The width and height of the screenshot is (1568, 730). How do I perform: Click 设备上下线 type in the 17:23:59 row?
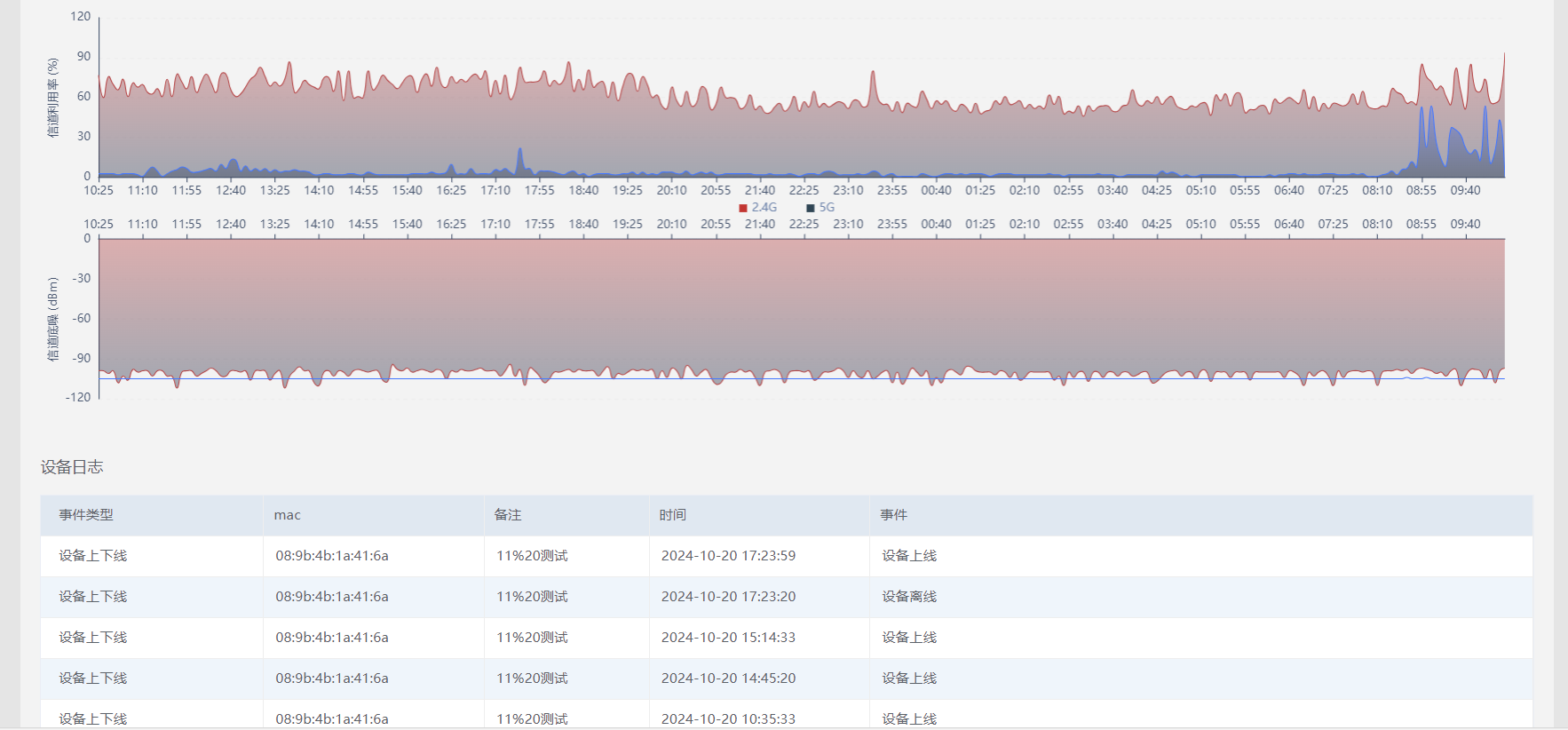coord(93,556)
